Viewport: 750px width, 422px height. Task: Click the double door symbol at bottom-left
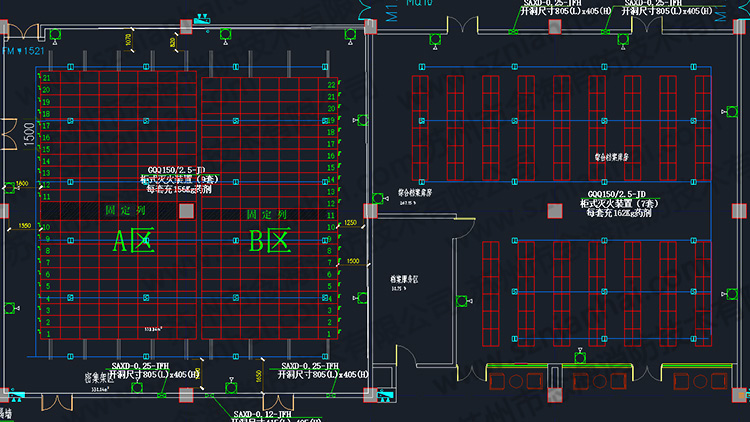tap(57, 402)
